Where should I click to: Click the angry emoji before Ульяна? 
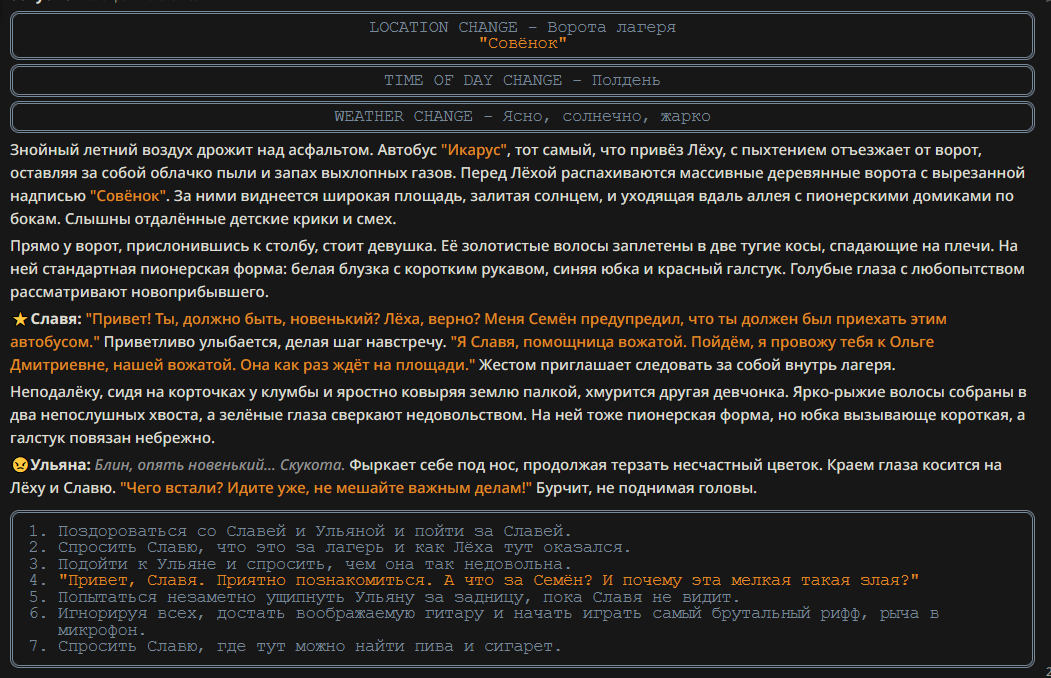point(20,465)
